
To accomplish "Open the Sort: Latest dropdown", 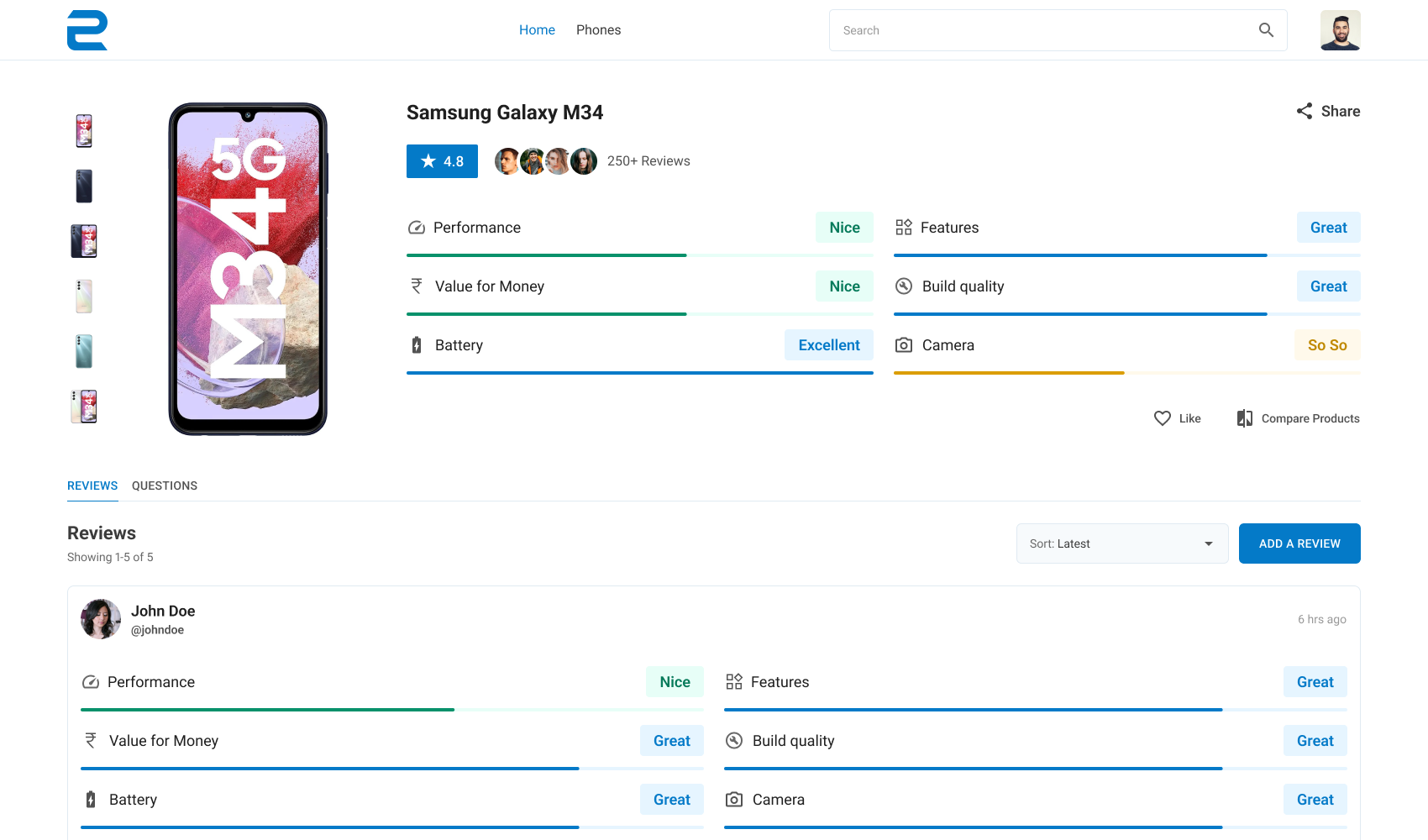I will pos(1122,544).
